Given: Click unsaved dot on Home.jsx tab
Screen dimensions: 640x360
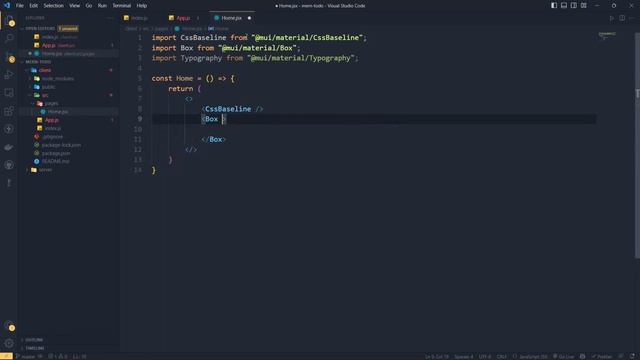Looking at the screenshot, I should tap(249, 18).
